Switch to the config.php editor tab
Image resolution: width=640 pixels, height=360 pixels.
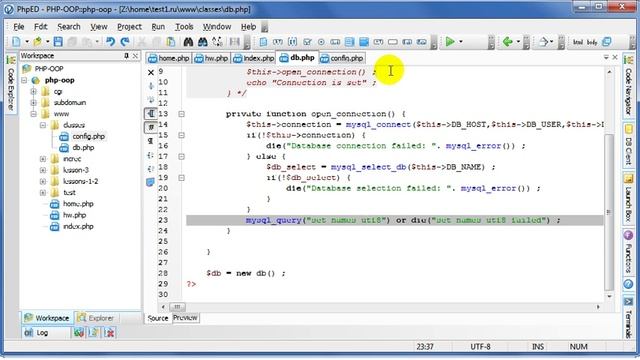[x=342, y=58]
